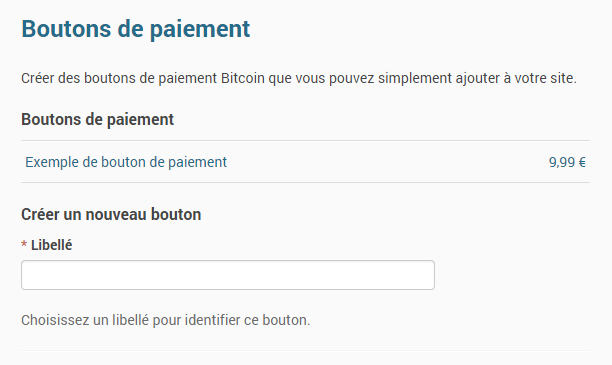Select the large Boutons de paiement page title
The width and height of the screenshot is (612, 365).
[x=135, y=29]
